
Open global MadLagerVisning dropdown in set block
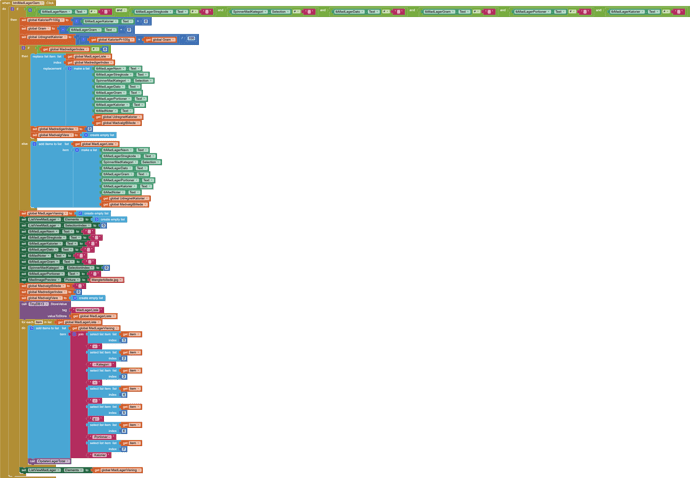coord(48,213)
